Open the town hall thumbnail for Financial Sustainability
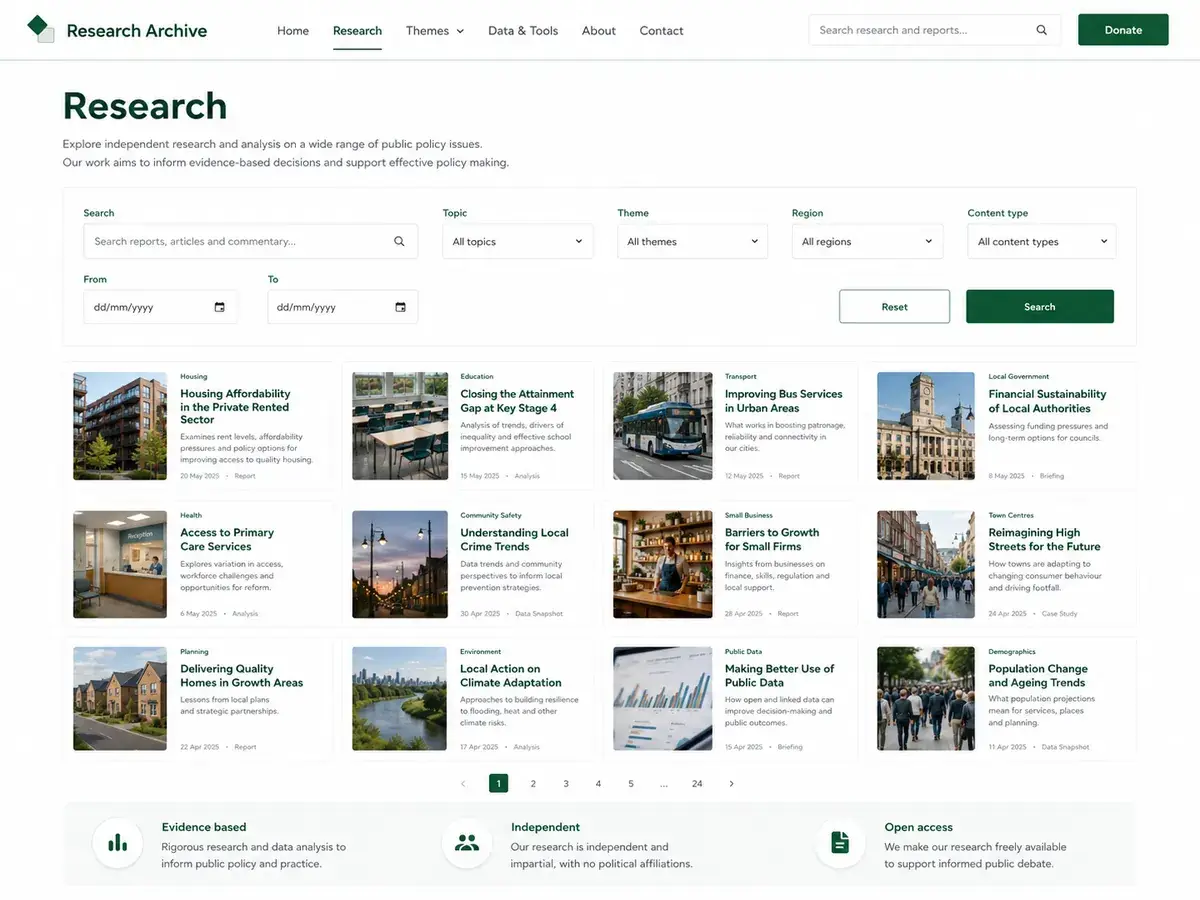Screen dimensions: 1200x900 (926, 425)
